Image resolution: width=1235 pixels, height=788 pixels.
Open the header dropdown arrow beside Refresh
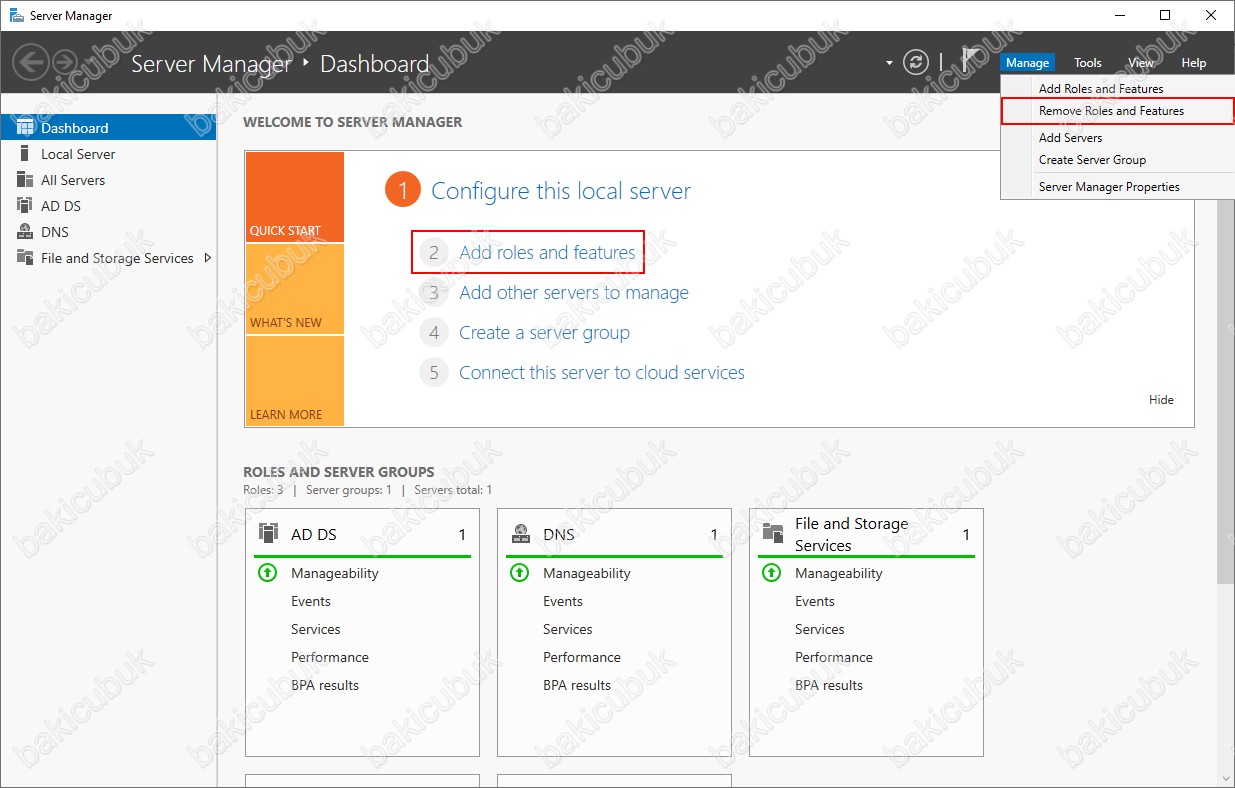[x=889, y=63]
